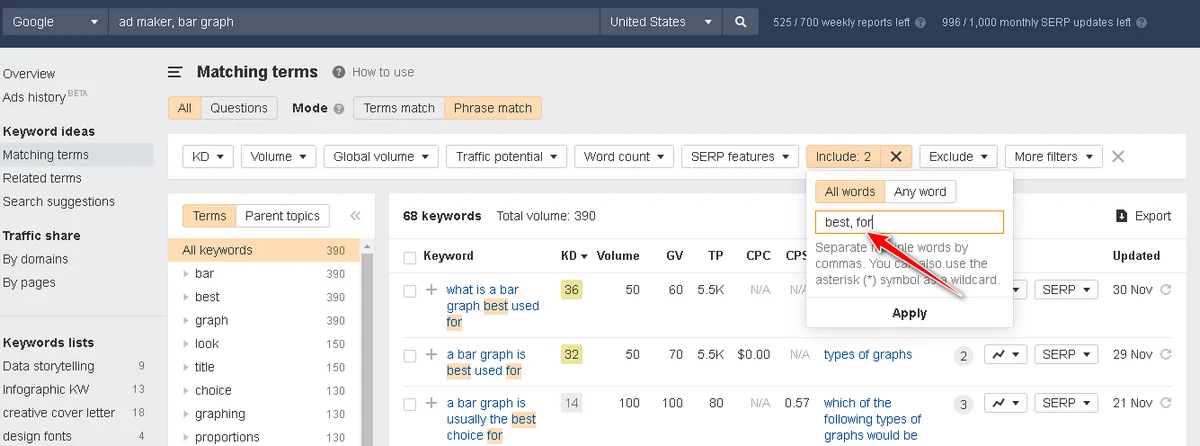Open the Exclude filter dropdown

pyautogui.click(x=958, y=156)
